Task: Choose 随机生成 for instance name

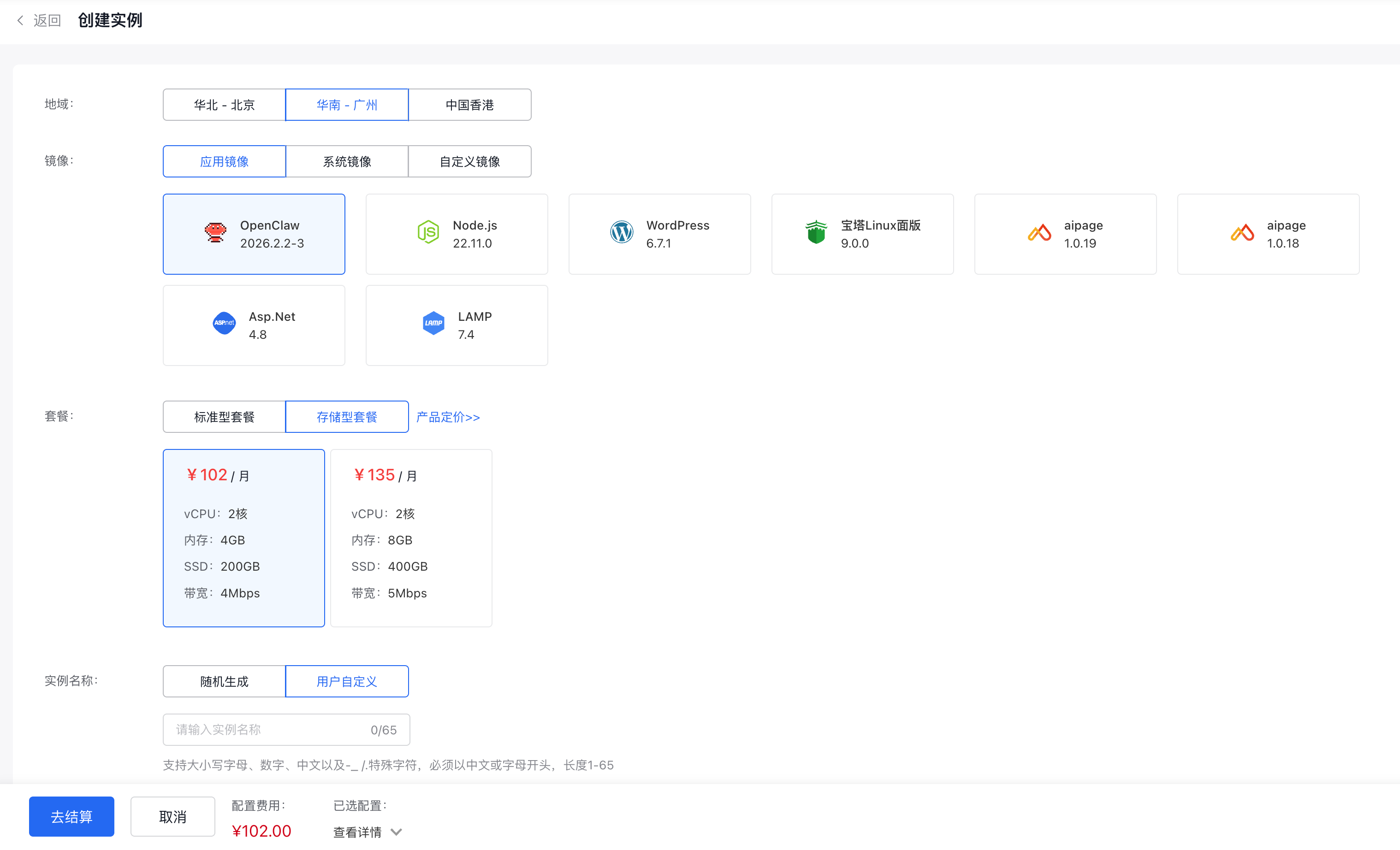Action: (x=224, y=681)
